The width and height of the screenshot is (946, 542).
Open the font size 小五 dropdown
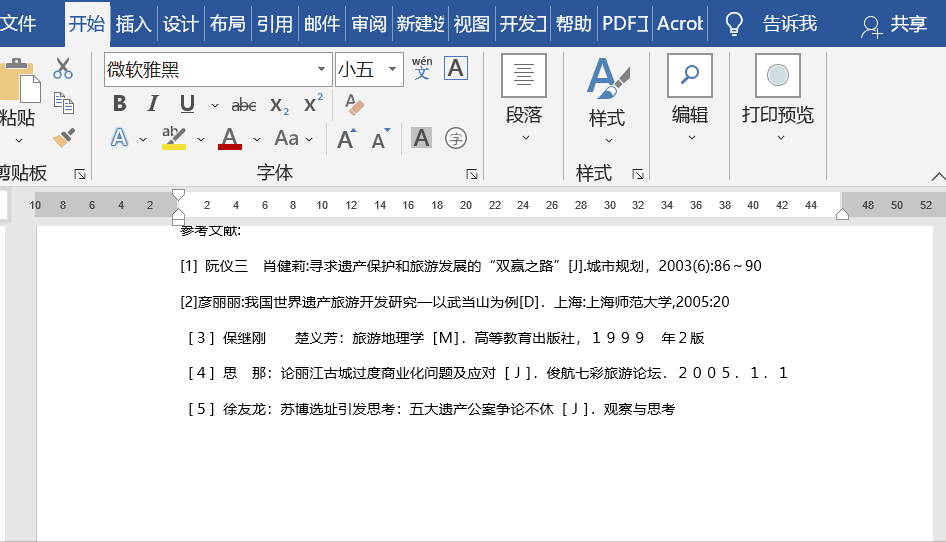coord(392,69)
